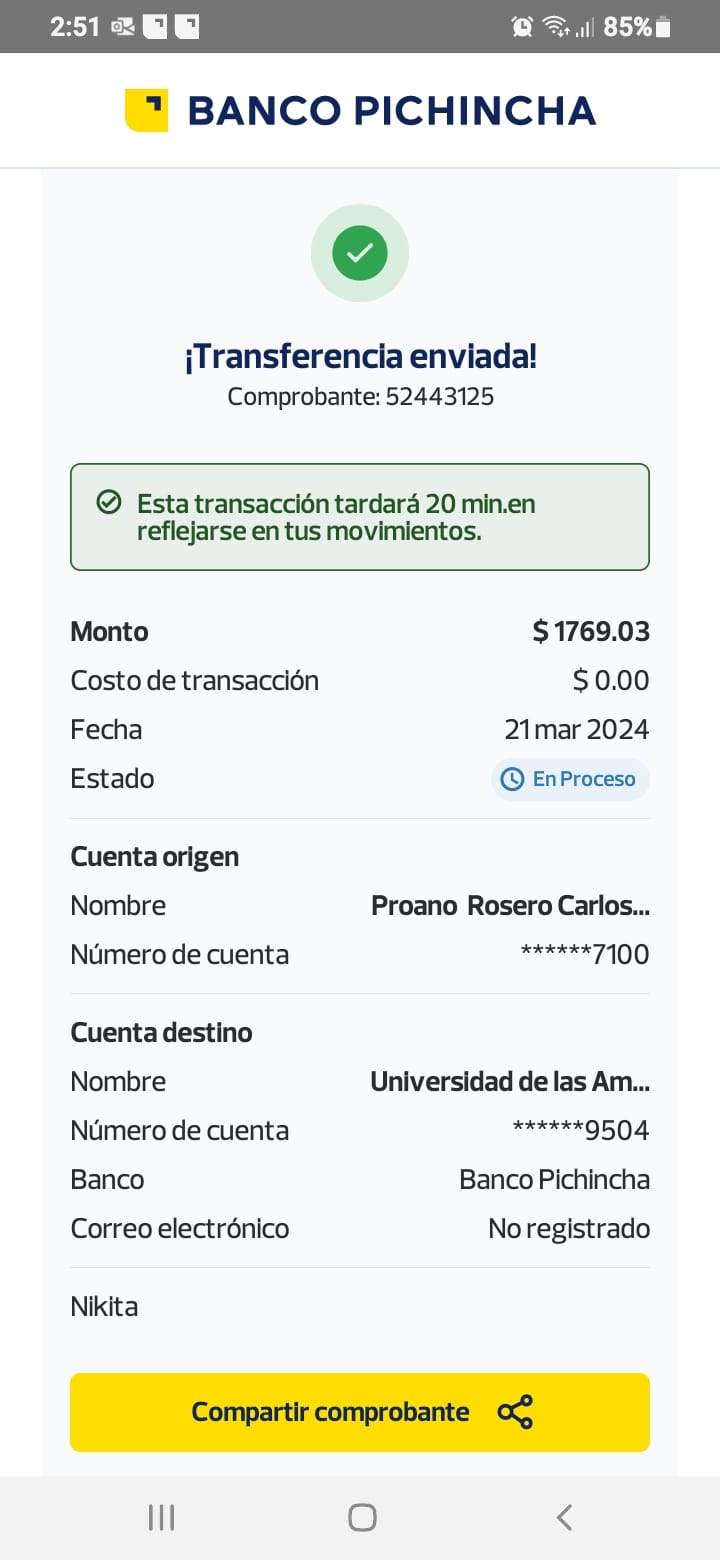Tap the Banco Pichincha yellow logo icon
Image resolution: width=720 pixels, height=1560 pixels.
pyautogui.click(x=146, y=110)
